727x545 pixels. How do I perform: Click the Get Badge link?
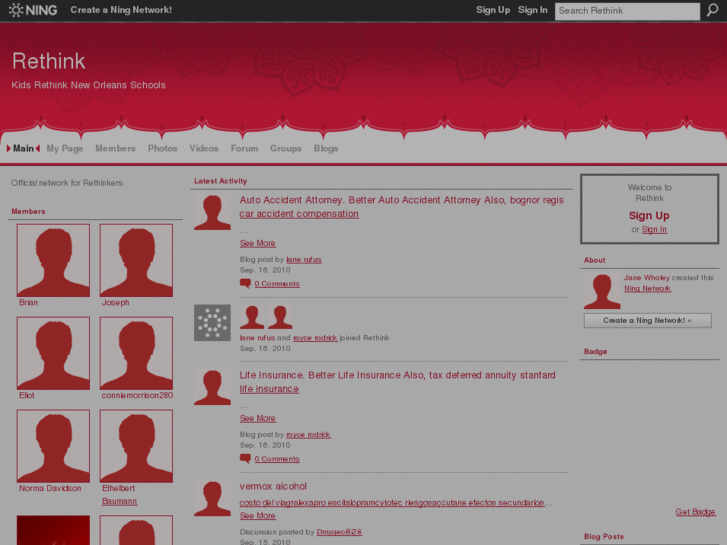695,512
